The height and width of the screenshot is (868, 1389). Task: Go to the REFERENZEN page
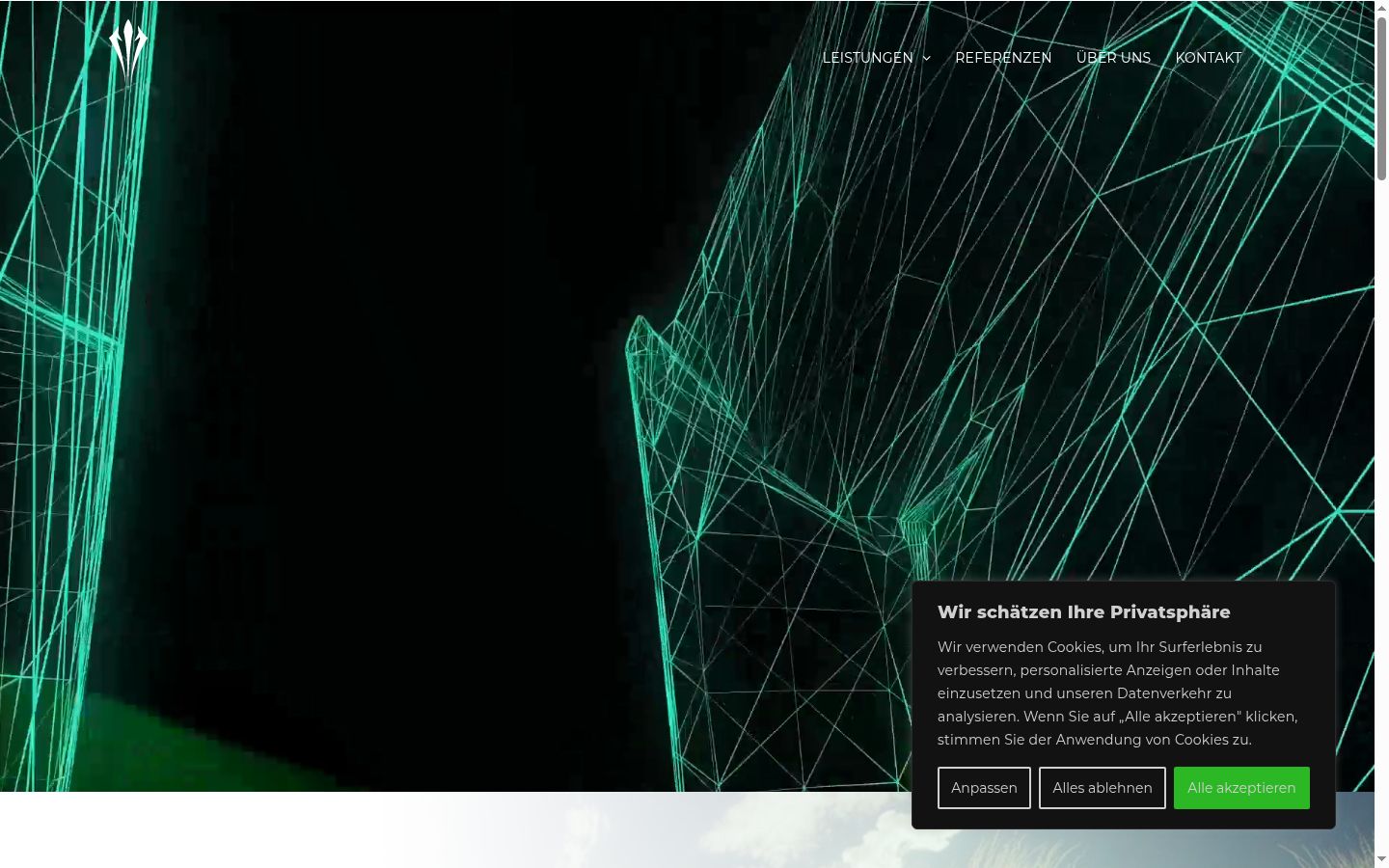(x=1003, y=58)
